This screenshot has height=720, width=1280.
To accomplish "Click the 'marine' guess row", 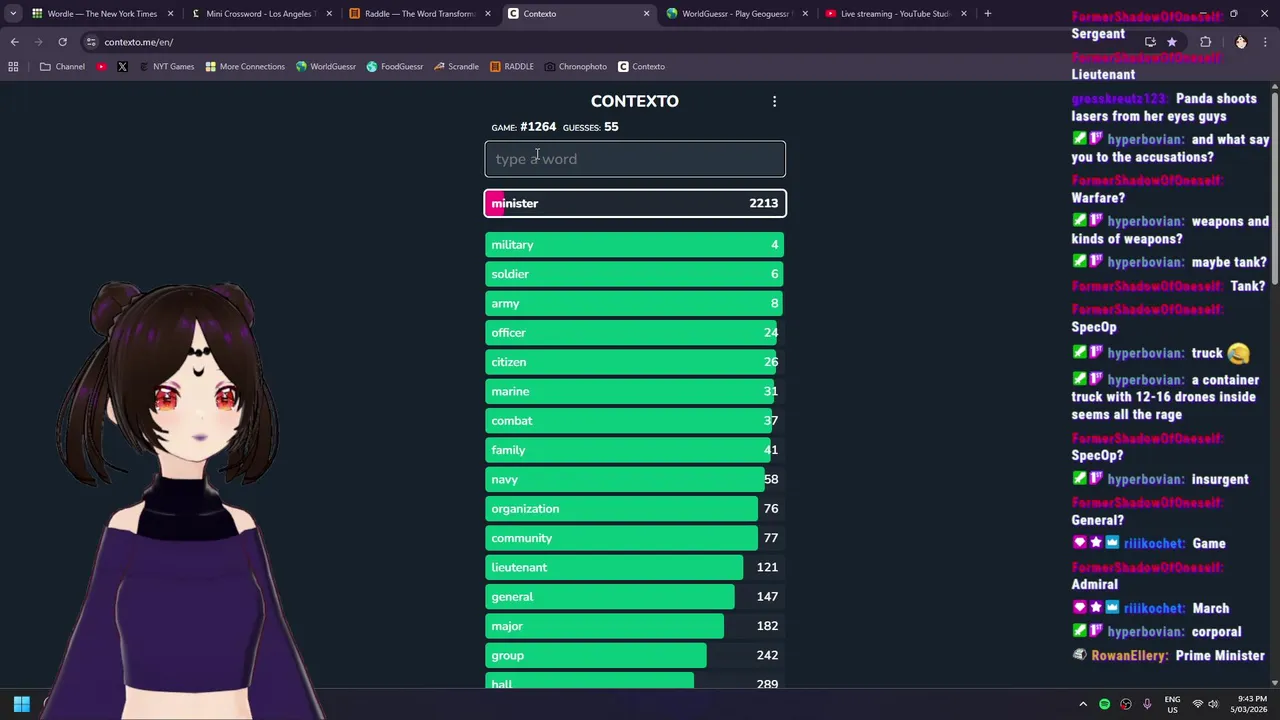I will (x=635, y=391).
